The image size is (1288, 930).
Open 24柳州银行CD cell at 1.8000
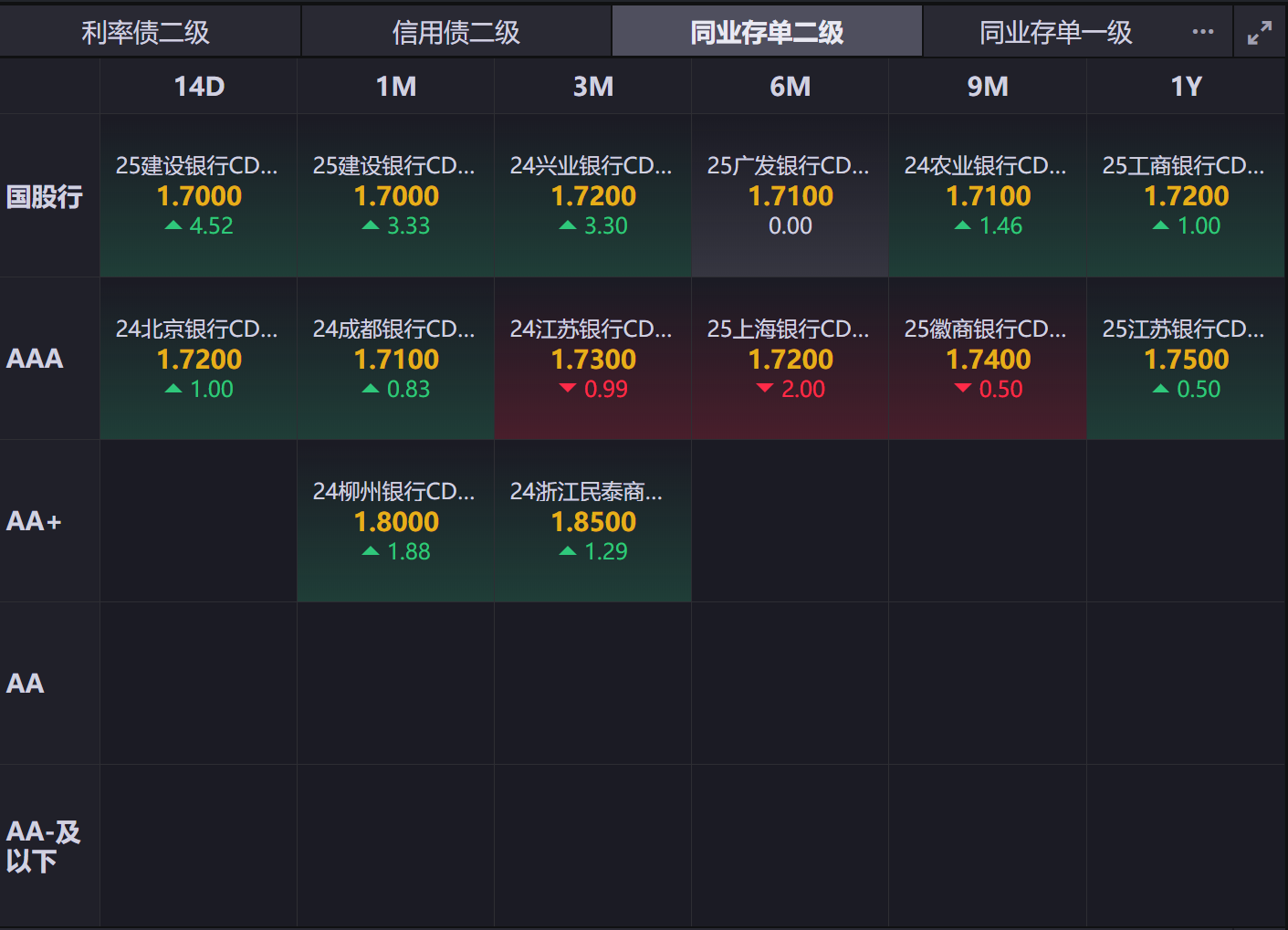[396, 521]
